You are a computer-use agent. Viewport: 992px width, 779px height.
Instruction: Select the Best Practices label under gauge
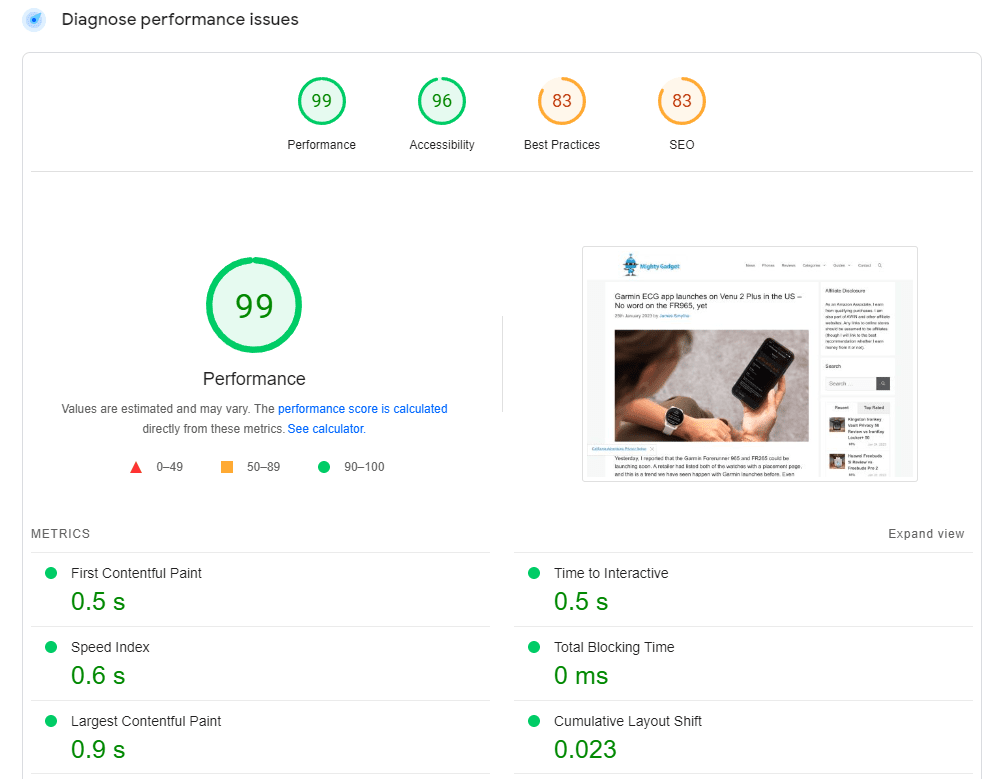coord(561,145)
